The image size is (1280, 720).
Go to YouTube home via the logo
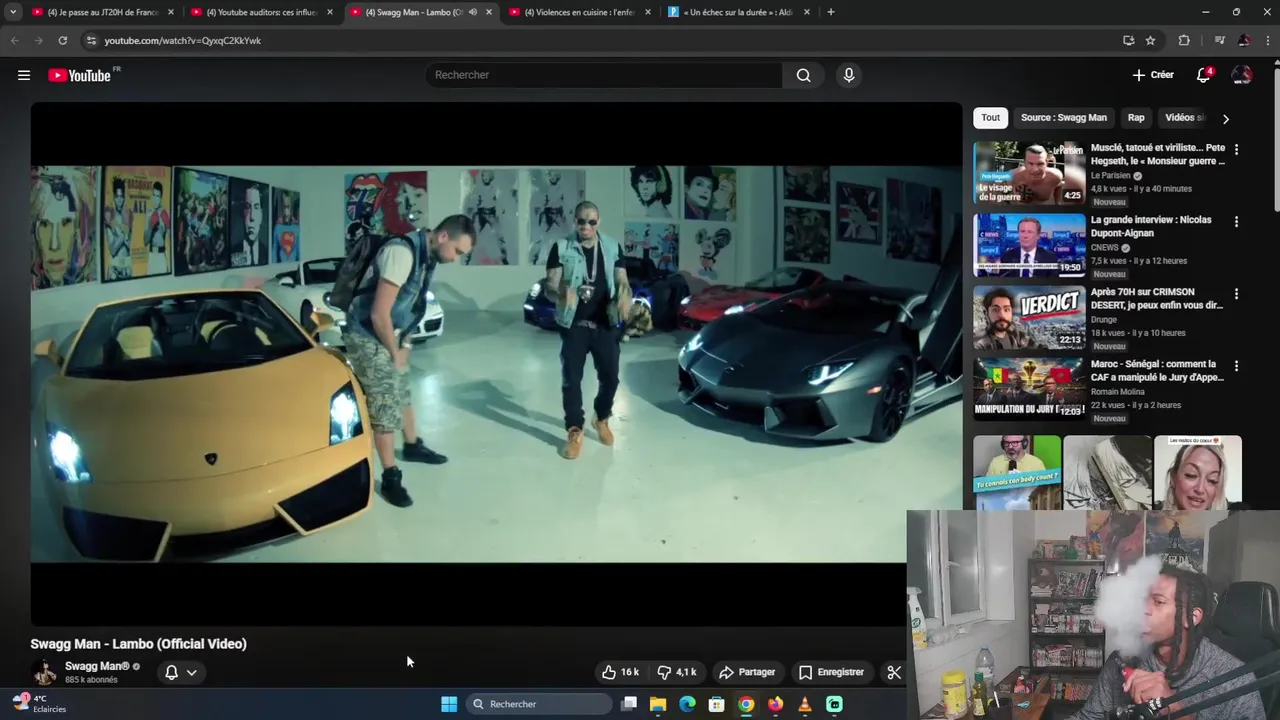click(x=79, y=75)
